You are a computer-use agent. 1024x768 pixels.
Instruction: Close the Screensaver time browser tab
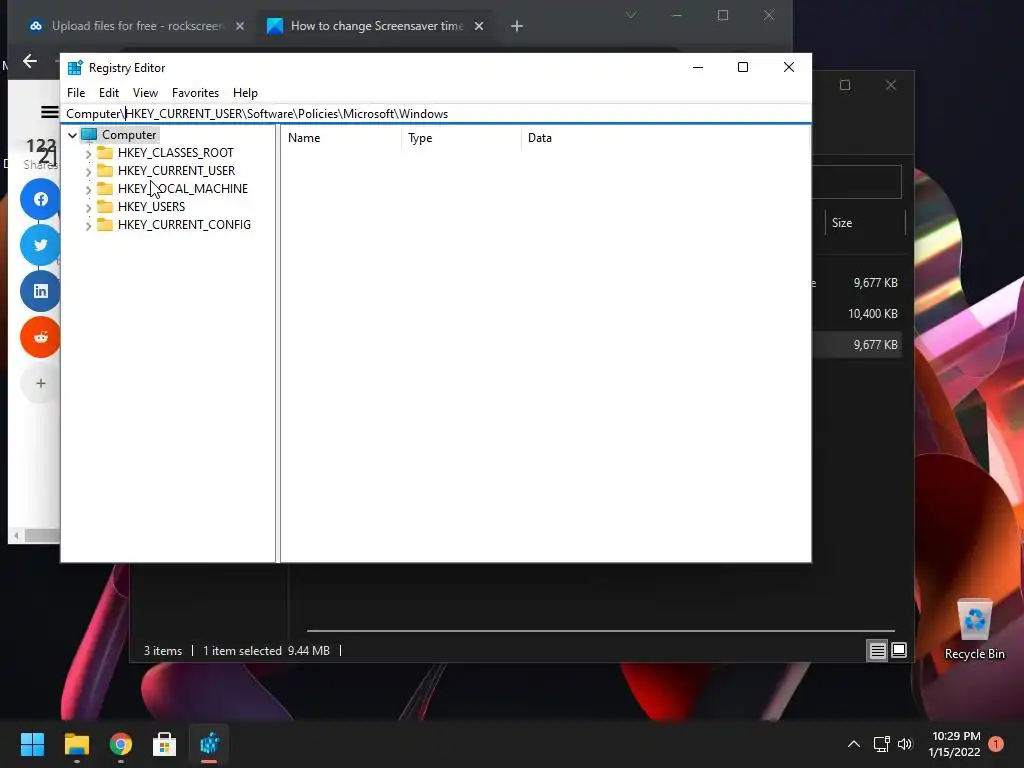pyautogui.click(x=479, y=26)
